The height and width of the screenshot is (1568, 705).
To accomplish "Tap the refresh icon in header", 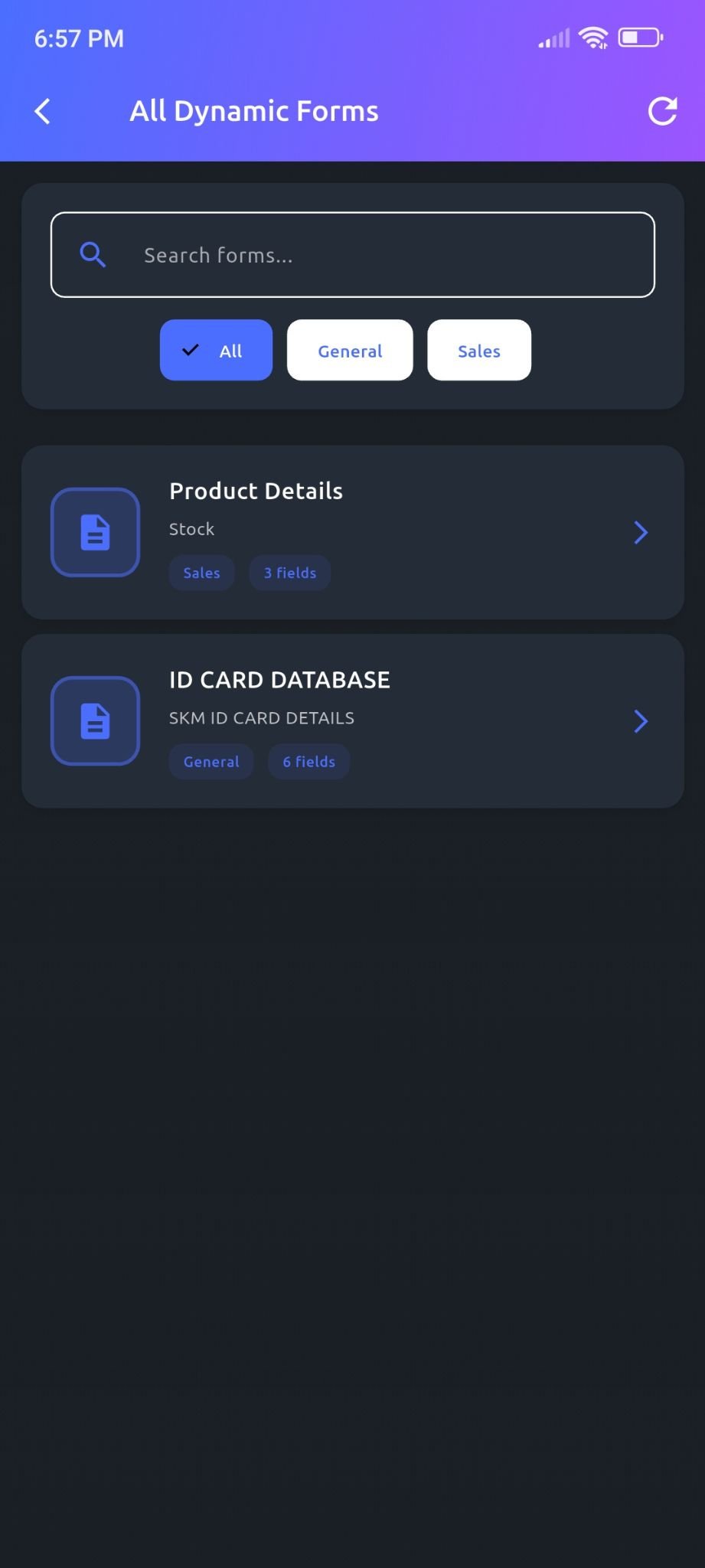I will coord(662,111).
